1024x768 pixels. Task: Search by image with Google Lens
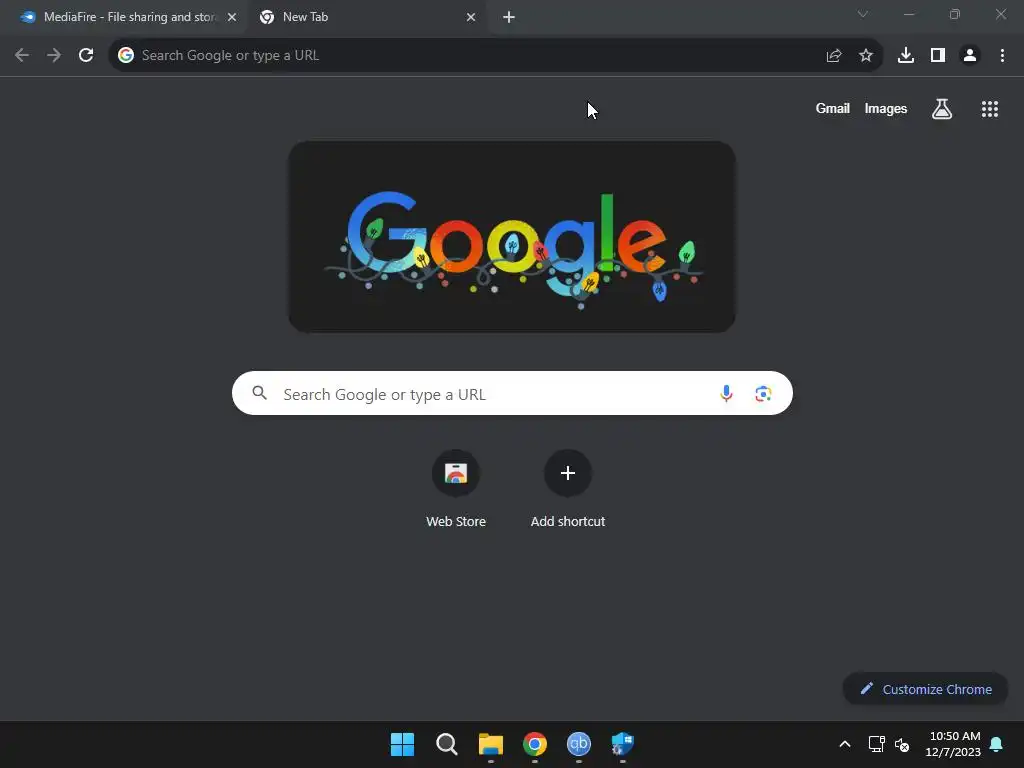coord(763,393)
